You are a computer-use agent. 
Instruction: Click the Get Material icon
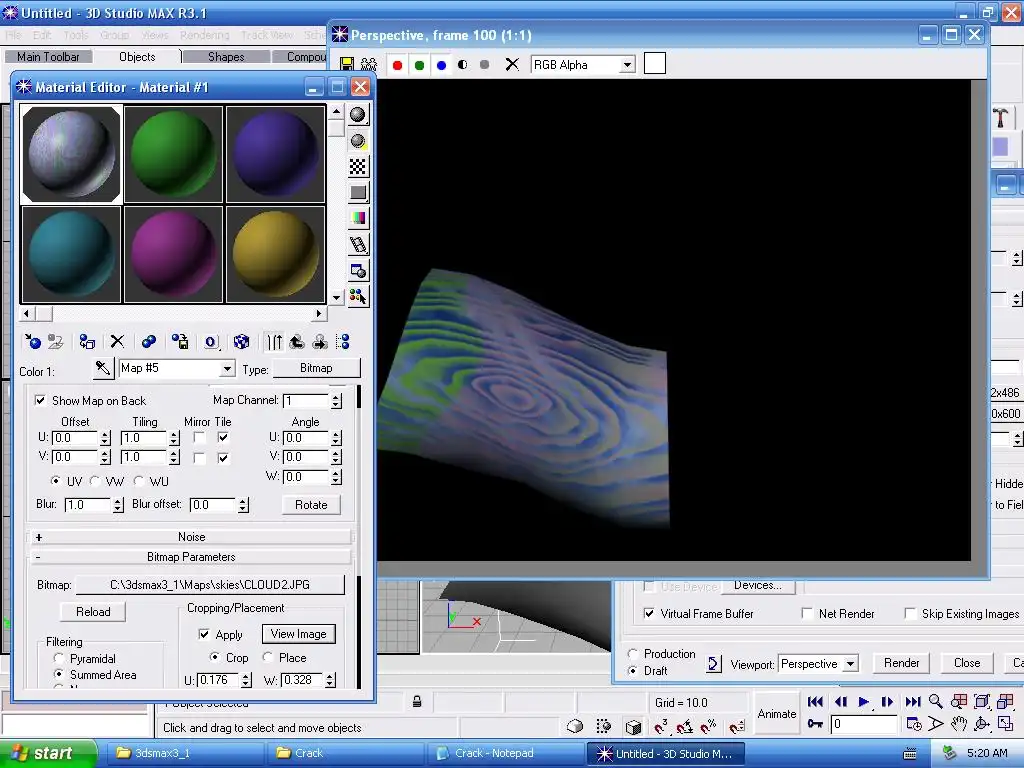tap(33, 342)
